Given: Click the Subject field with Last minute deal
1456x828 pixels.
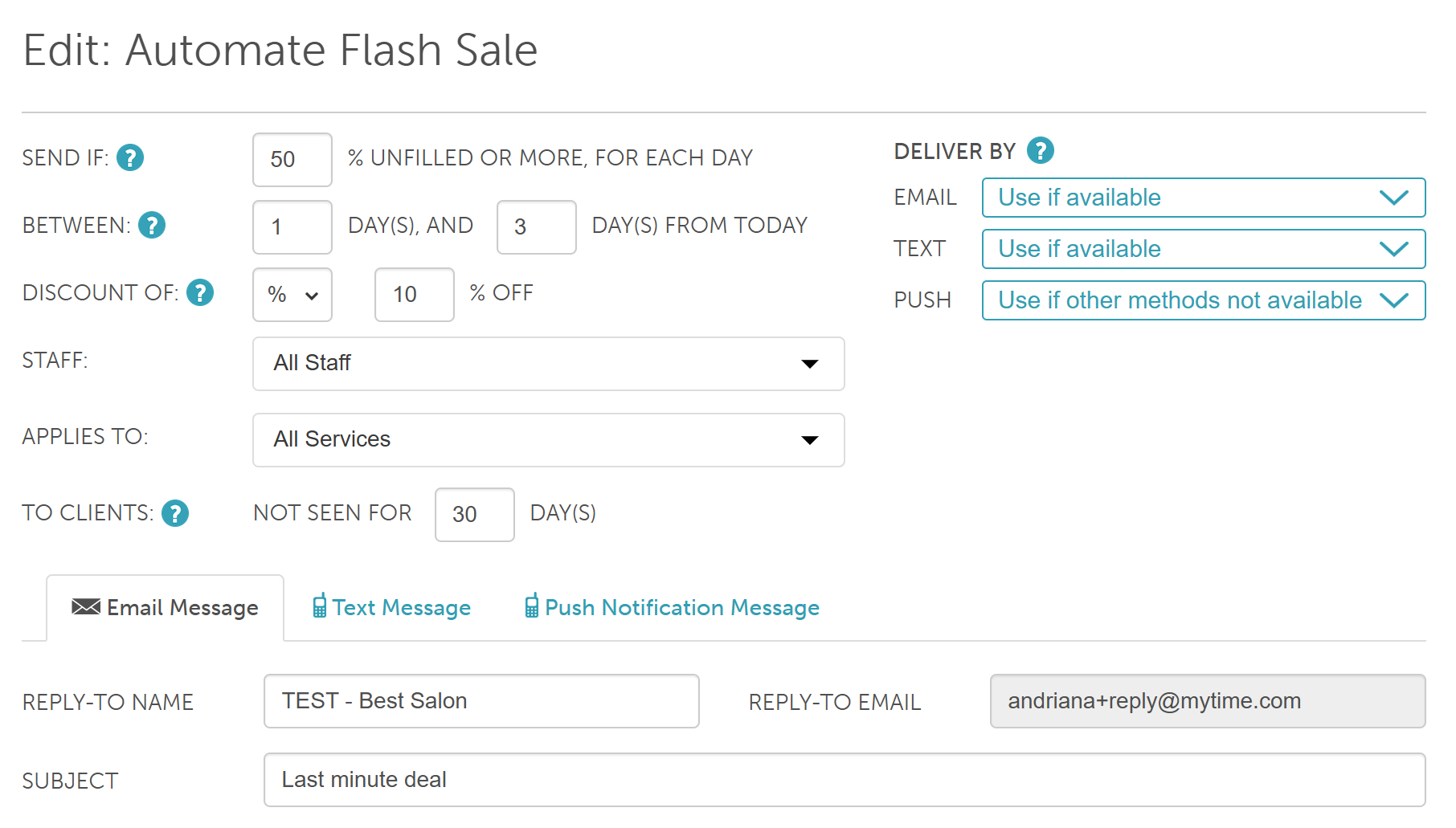Looking at the screenshot, I should pyautogui.click(x=844, y=780).
